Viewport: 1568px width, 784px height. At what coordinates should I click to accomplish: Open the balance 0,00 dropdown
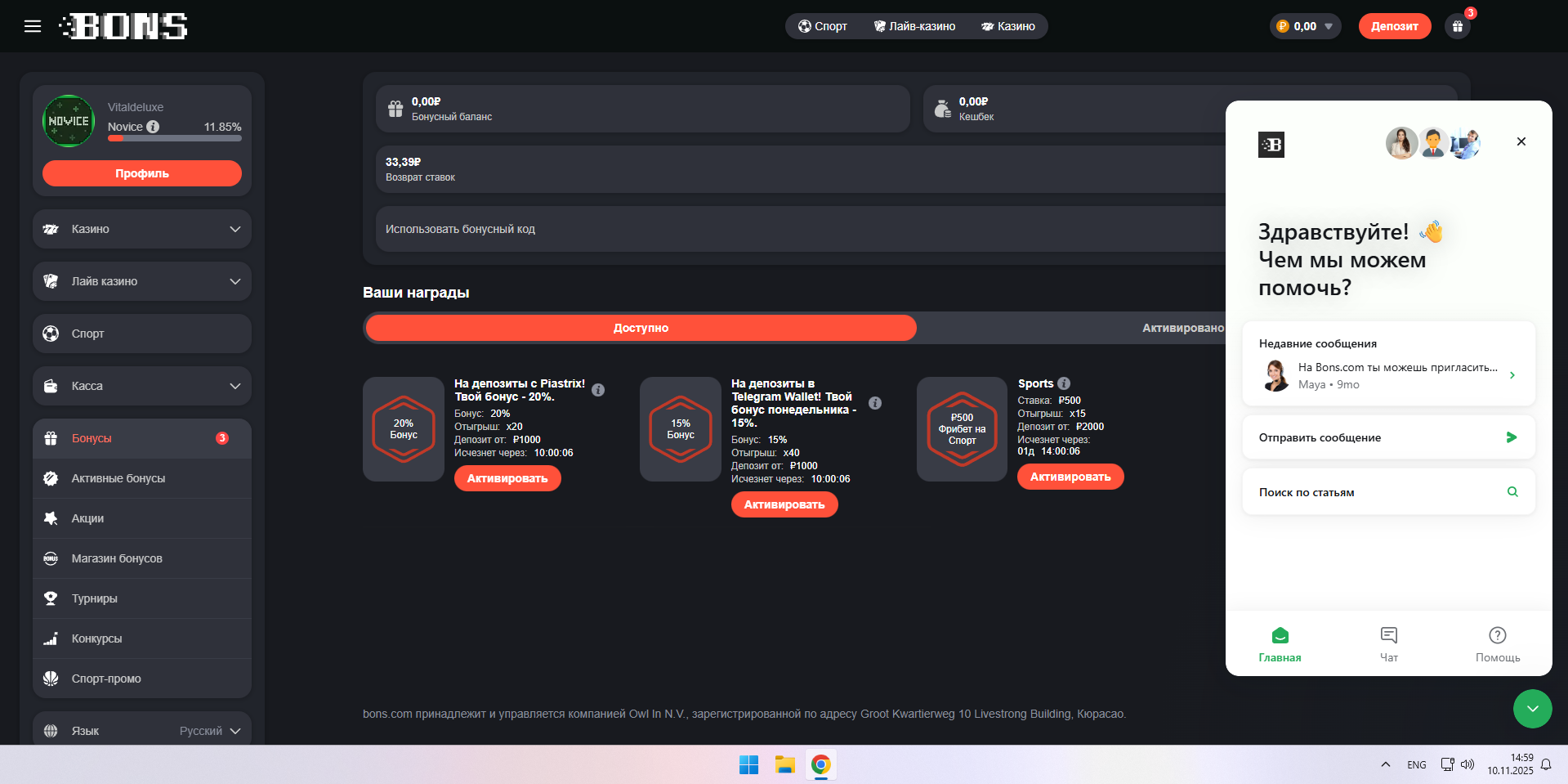tap(1306, 26)
